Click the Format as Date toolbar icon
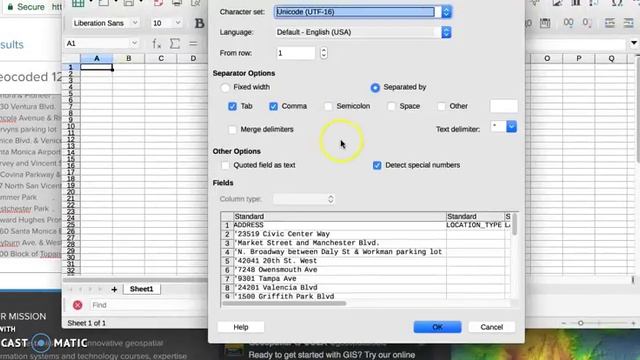The width and height of the screenshot is (640, 360). [545, 23]
